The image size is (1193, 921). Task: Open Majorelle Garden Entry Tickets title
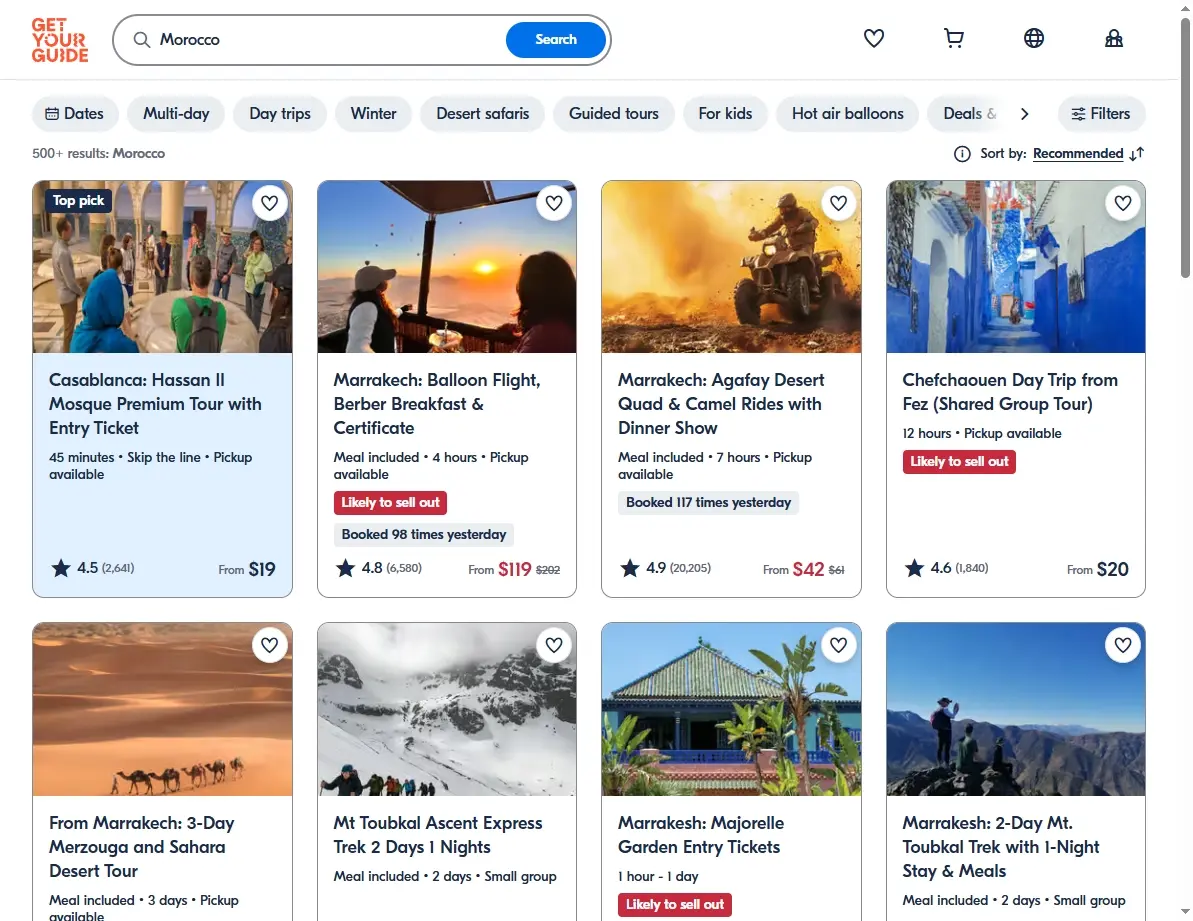[x=701, y=835]
